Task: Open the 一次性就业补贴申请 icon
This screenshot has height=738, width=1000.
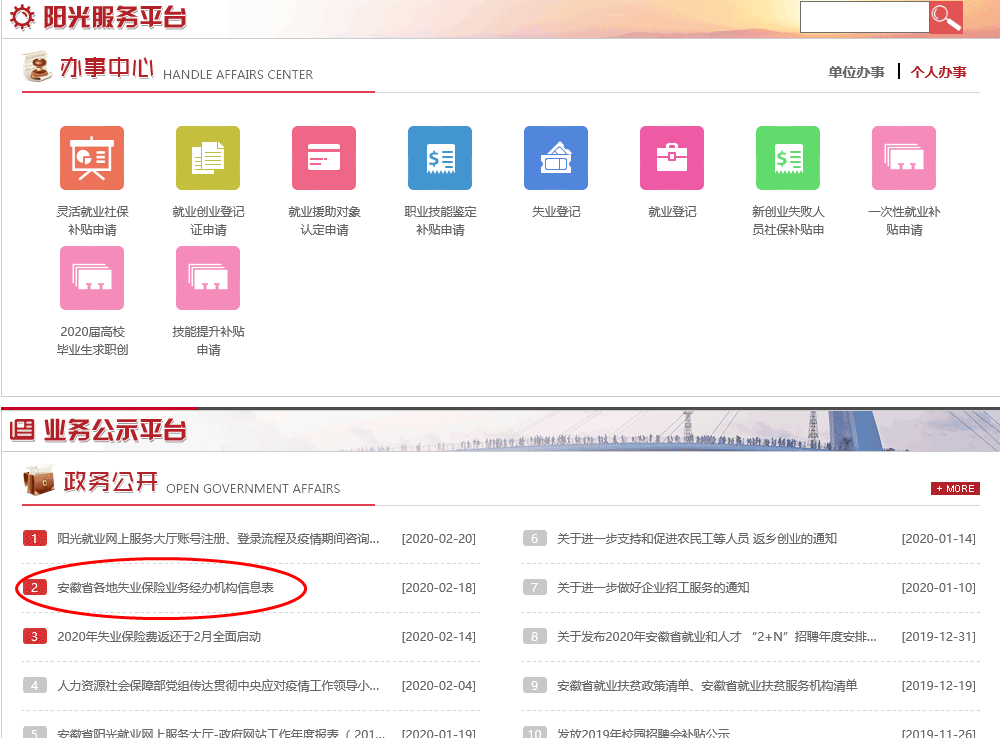Action: 904,158
